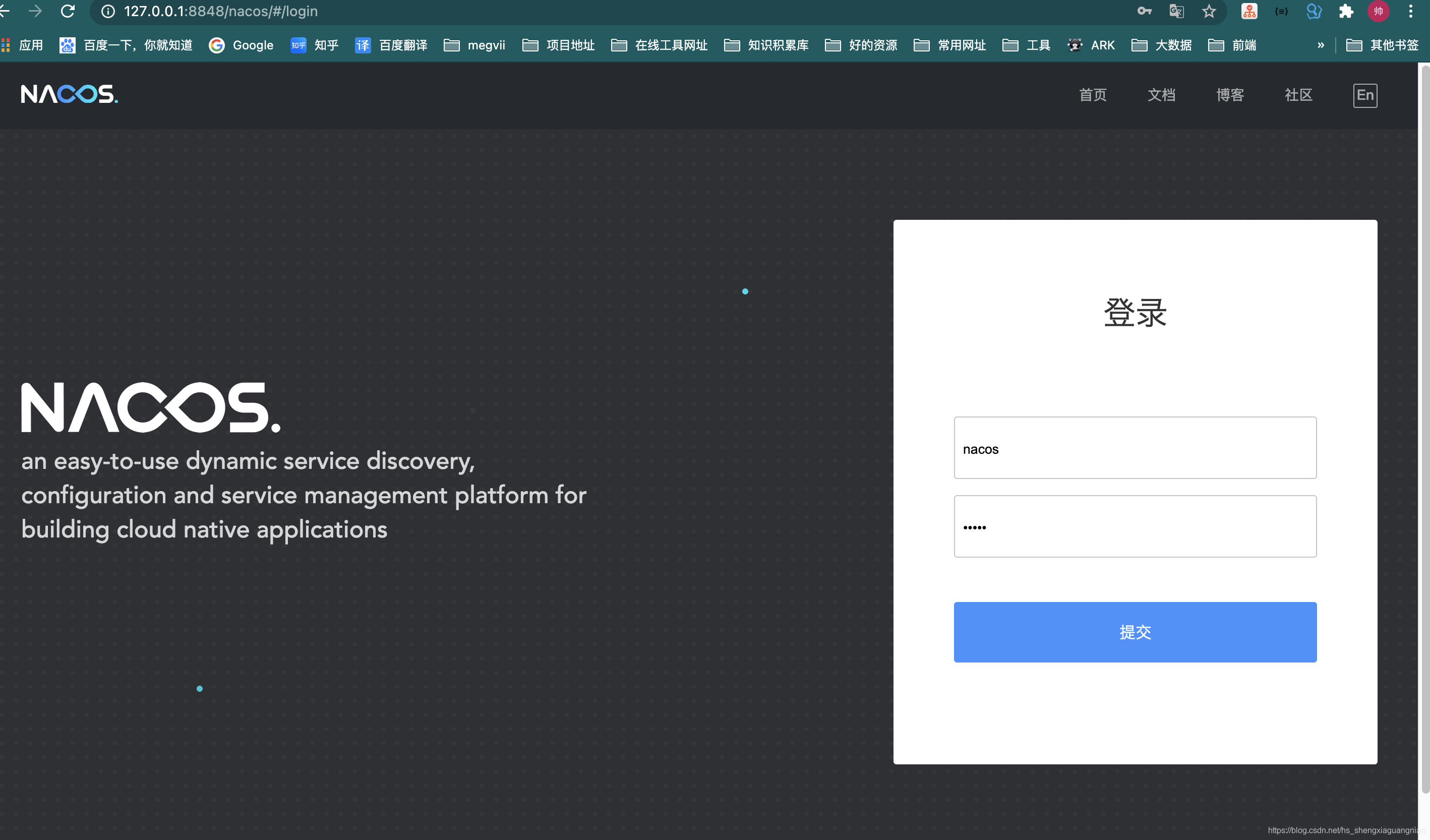The width and height of the screenshot is (1430, 840).
Task: Open the Google bookmark
Action: tap(241, 45)
